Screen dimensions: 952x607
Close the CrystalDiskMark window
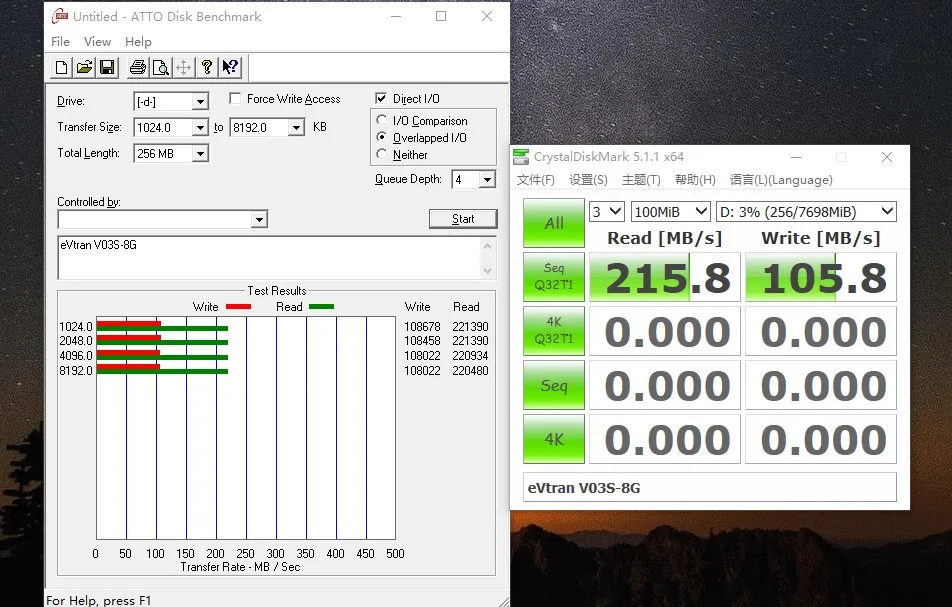886,157
